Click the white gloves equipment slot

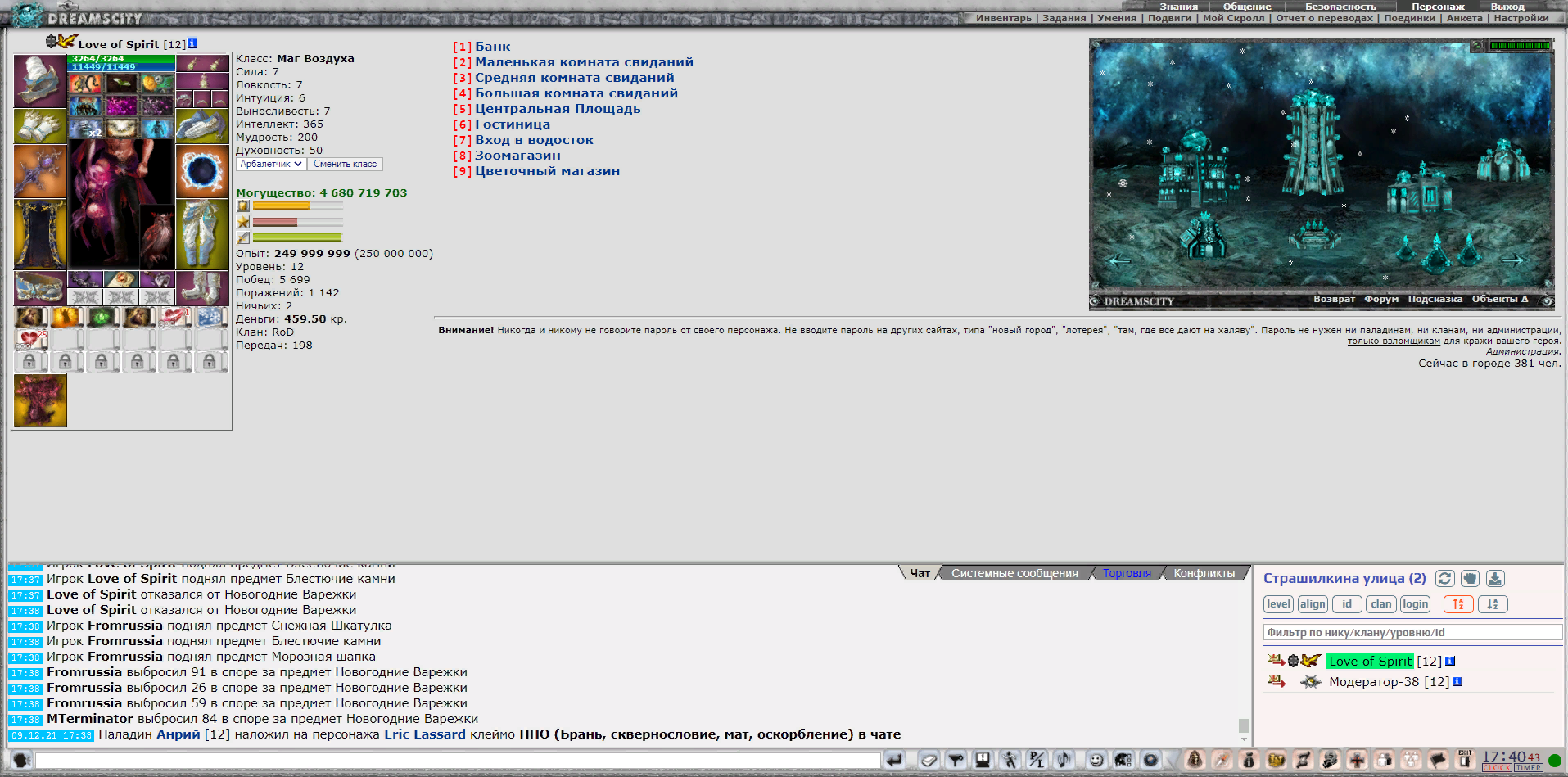click(40, 126)
